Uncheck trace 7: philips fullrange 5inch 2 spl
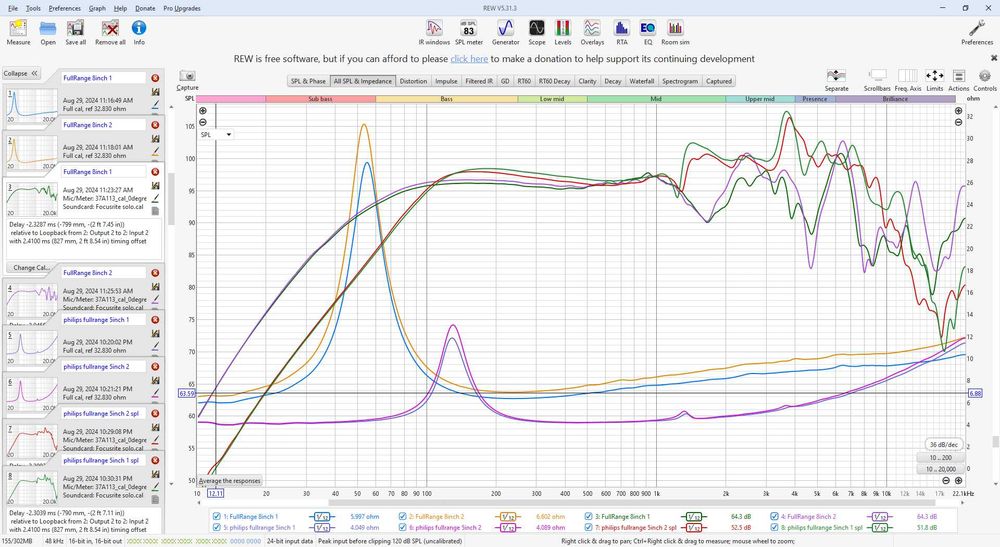 (589, 527)
